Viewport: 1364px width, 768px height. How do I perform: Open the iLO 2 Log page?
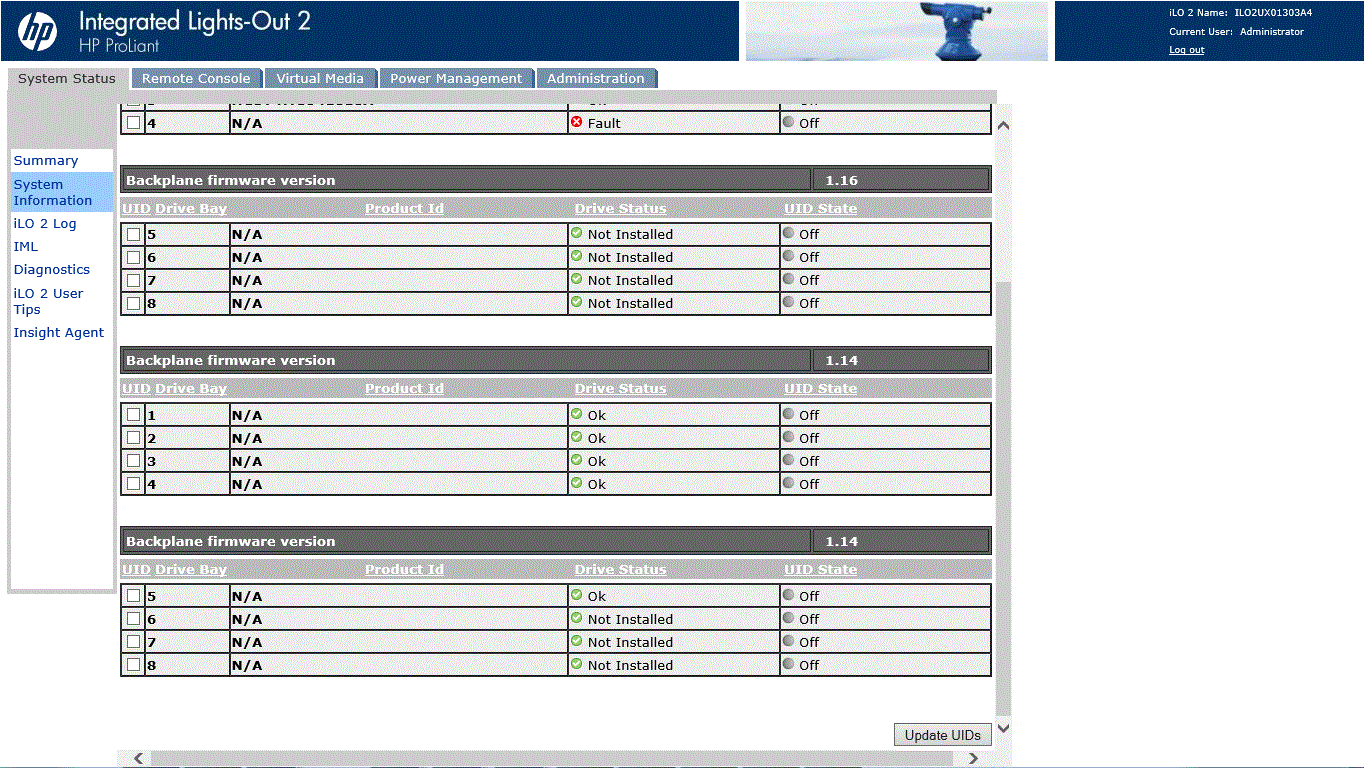pos(45,223)
